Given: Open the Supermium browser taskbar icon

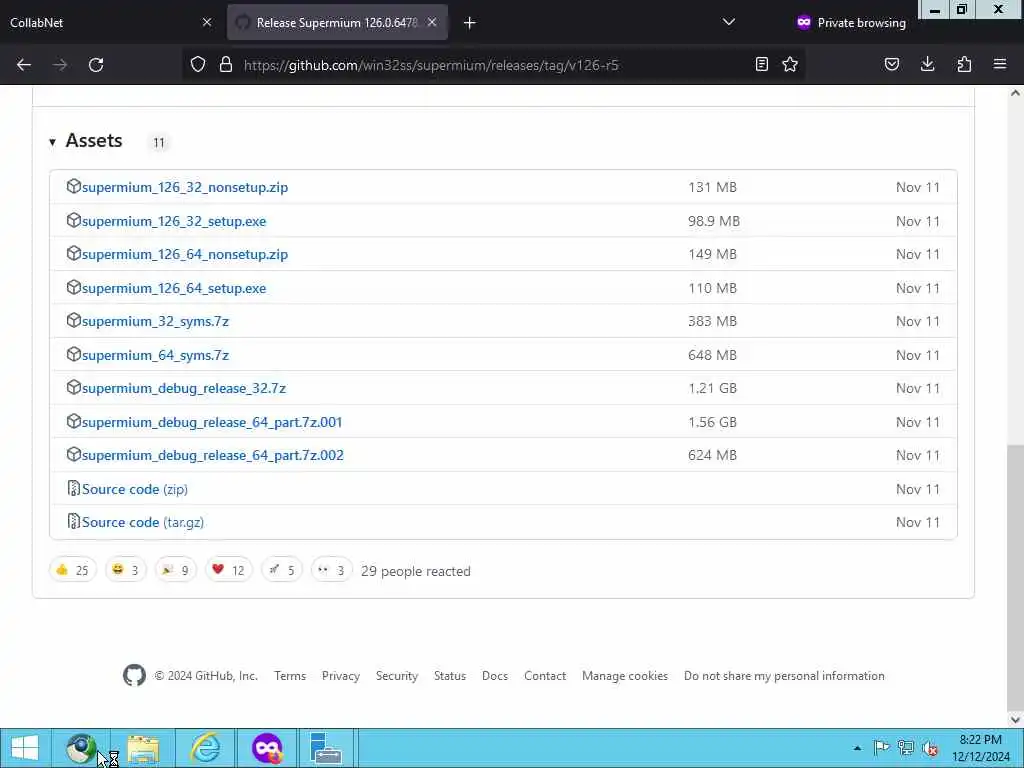Looking at the screenshot, I should pos(82,748).
